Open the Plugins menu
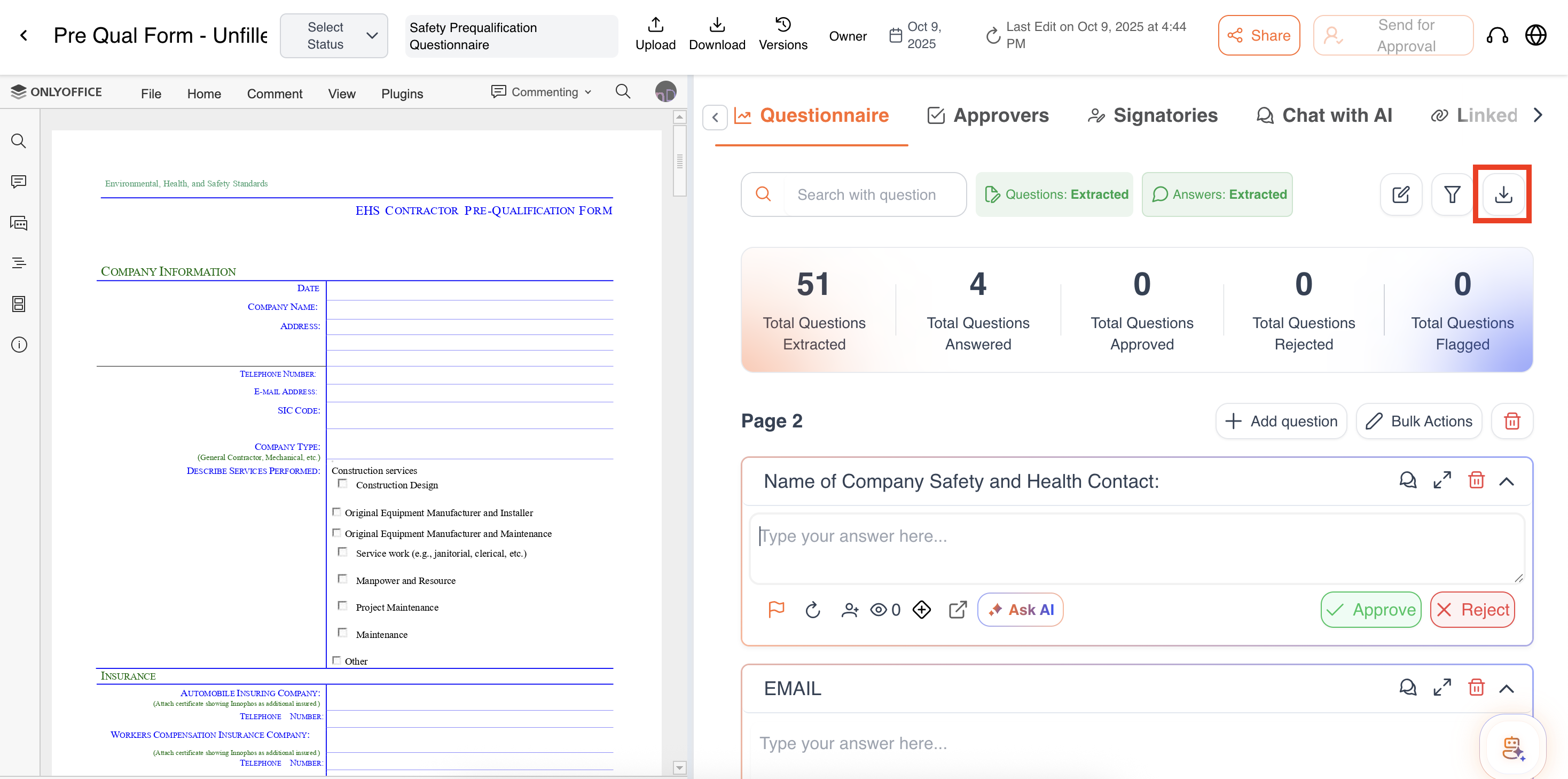Viewport: 1568px width, 779px height. point(402,94)
